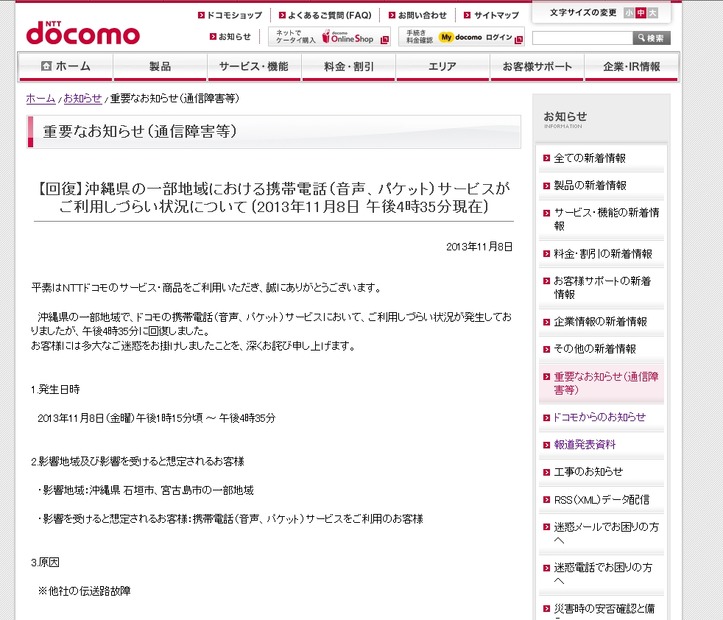
Task: Click the 3.原因 section heading
Action: pyautogui.click(x=45, y=562)
